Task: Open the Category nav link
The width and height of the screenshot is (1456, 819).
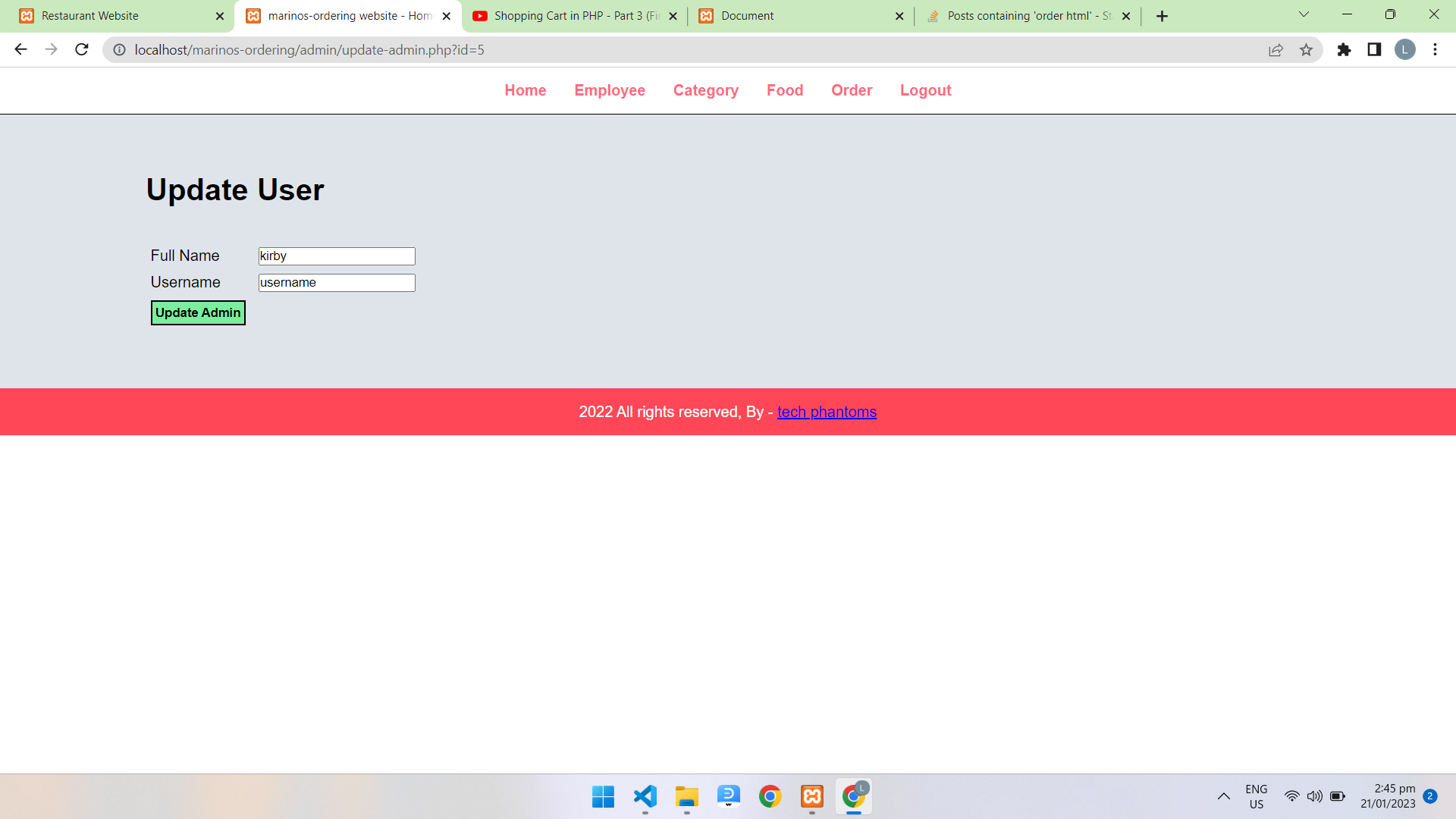Action: coord(705,90)
